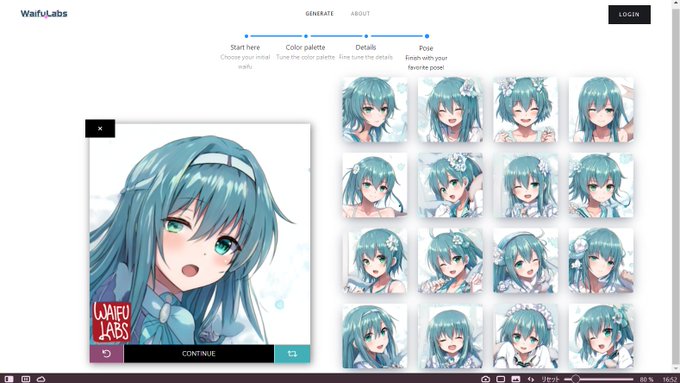Click the cloud sync icon at bottom left

(41, 379)
